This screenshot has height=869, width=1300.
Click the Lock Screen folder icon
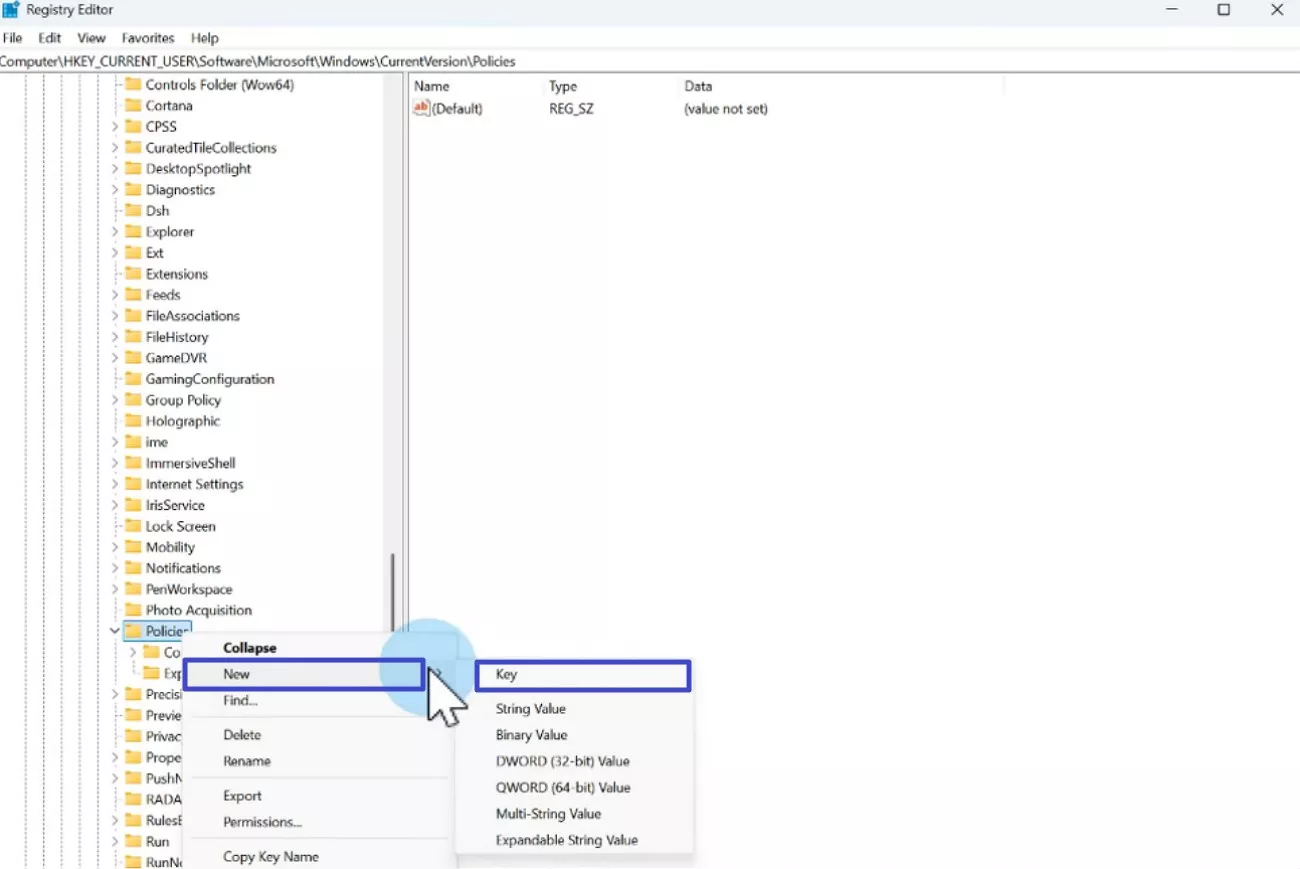(132, 527)
